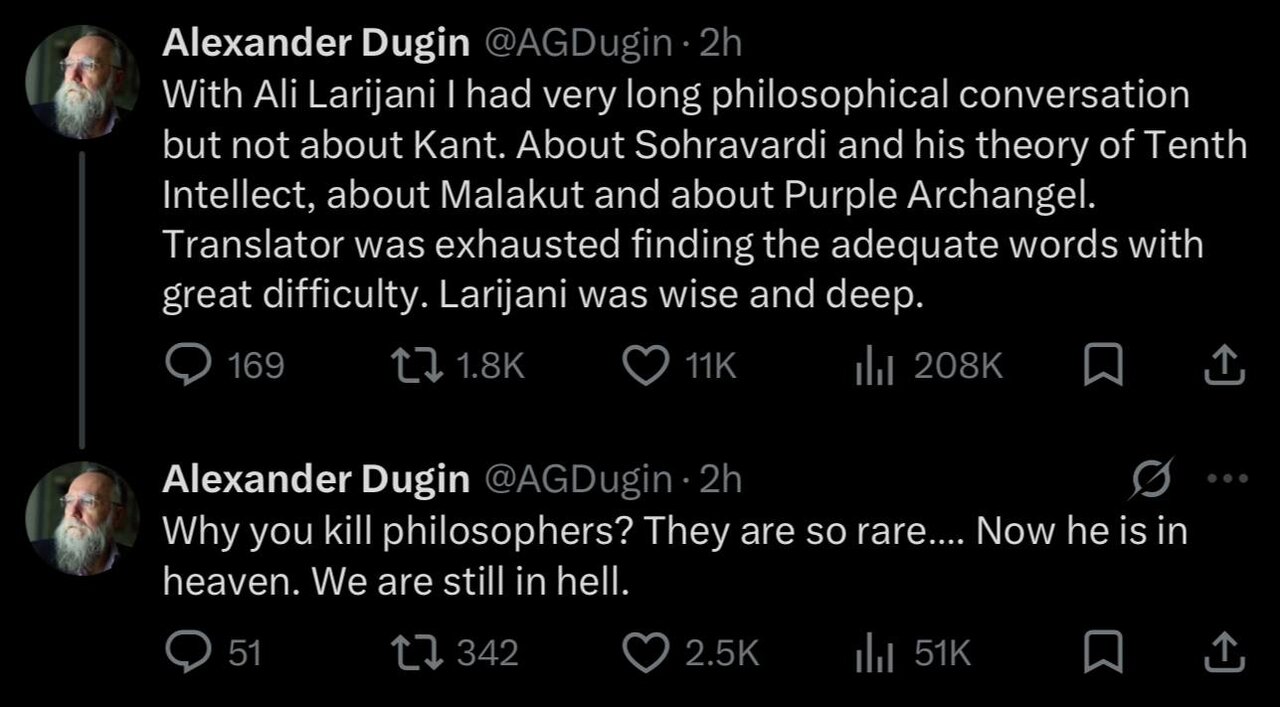This screenshot has width=1280, height=707.
Task: Share the second tweet via upload icon
Action: (1224, 653)
